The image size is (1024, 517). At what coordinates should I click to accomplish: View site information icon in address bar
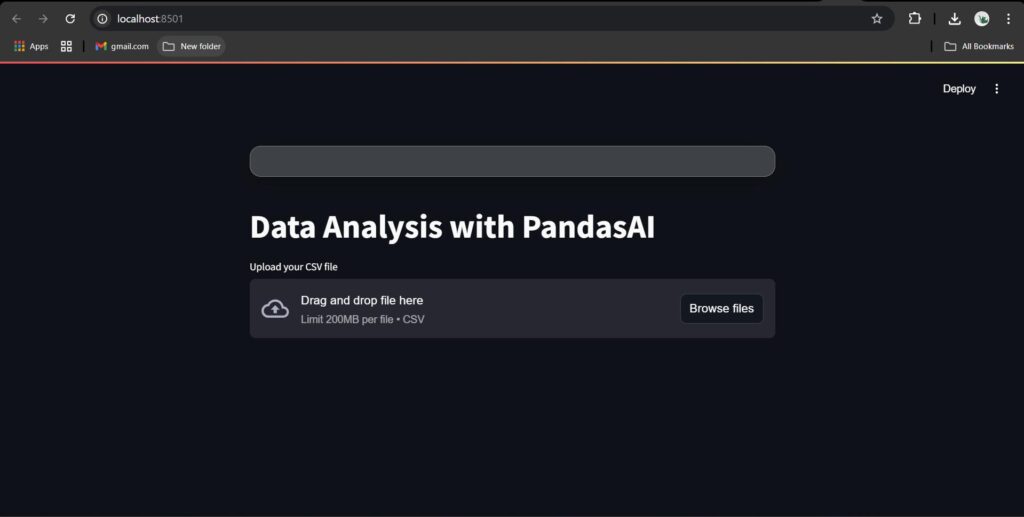point(103,19)
